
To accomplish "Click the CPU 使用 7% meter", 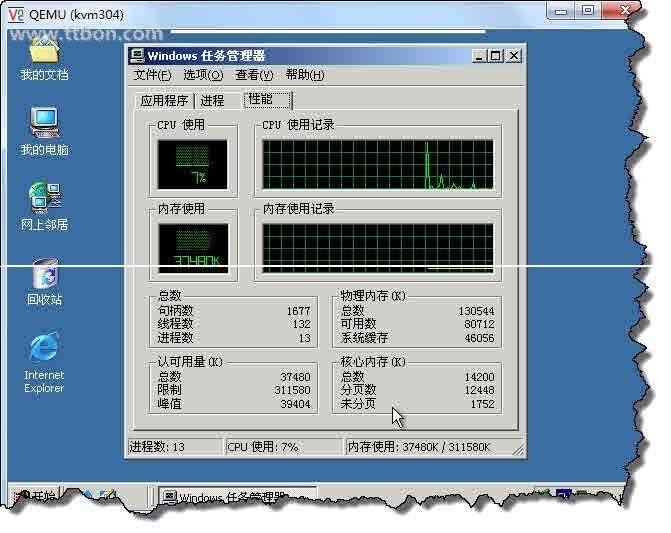I will [x=193, y=164].
